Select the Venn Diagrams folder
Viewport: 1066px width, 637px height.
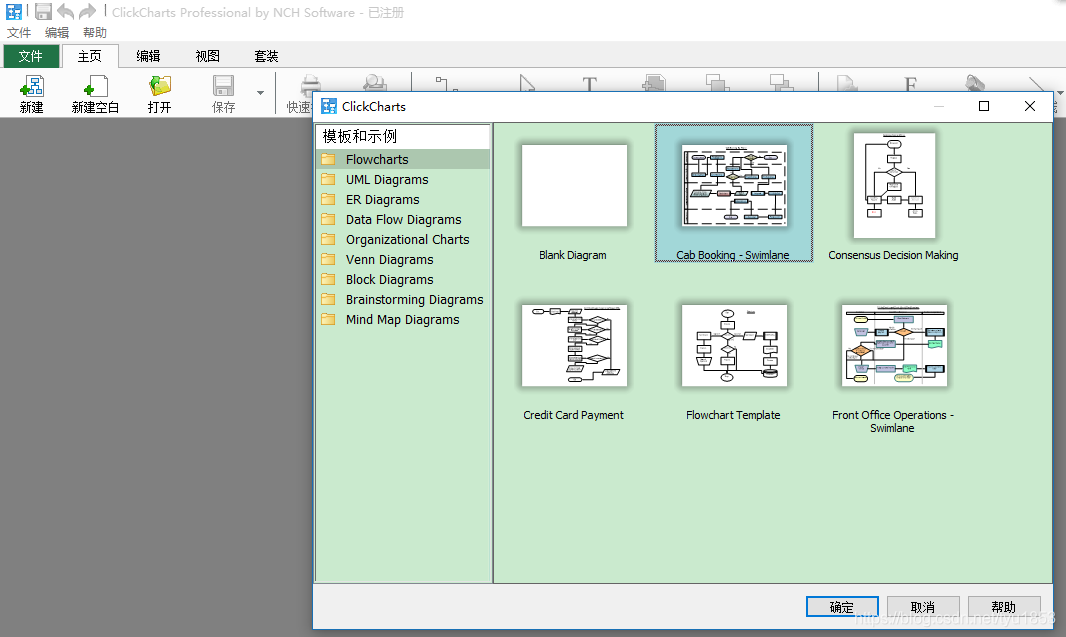(402, 260)
